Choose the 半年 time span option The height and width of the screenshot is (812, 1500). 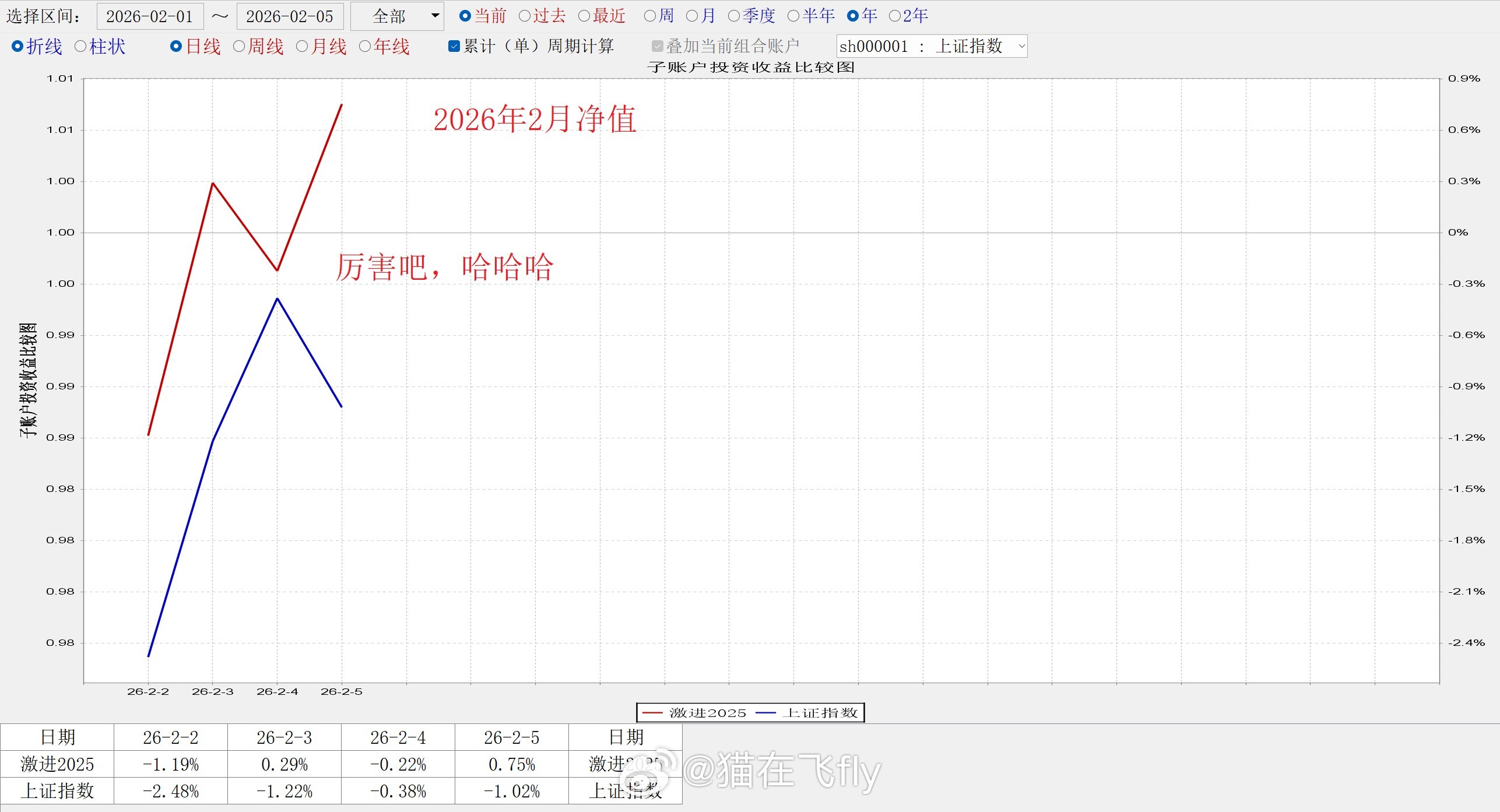coord(793,16)
